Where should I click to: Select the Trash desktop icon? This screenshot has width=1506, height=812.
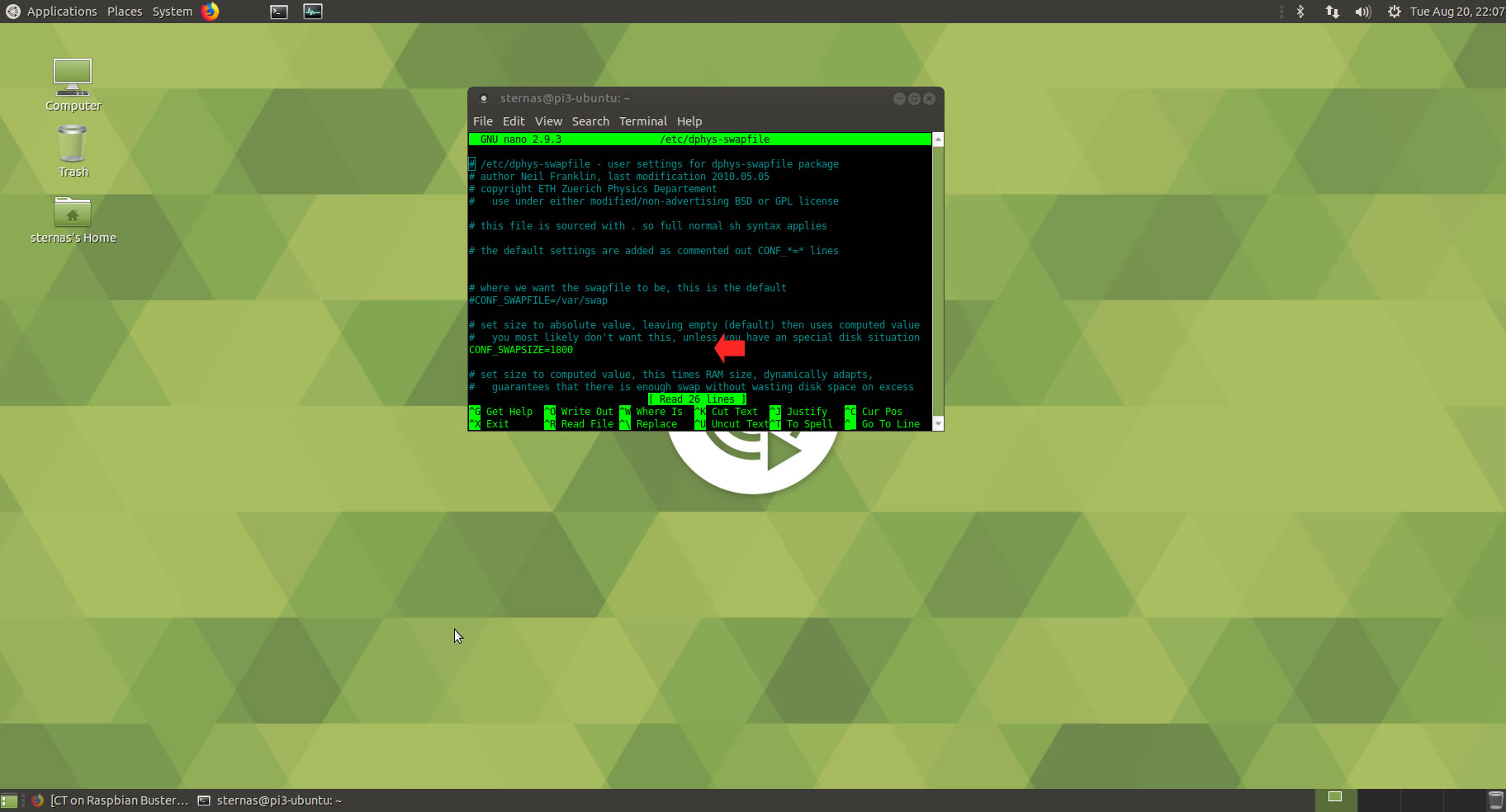click(73, 152)
